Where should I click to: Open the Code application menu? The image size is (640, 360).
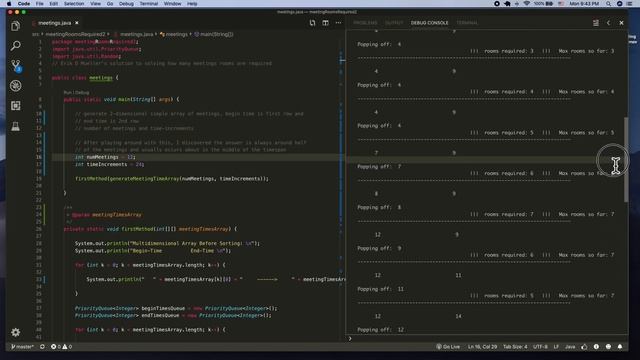24,4
